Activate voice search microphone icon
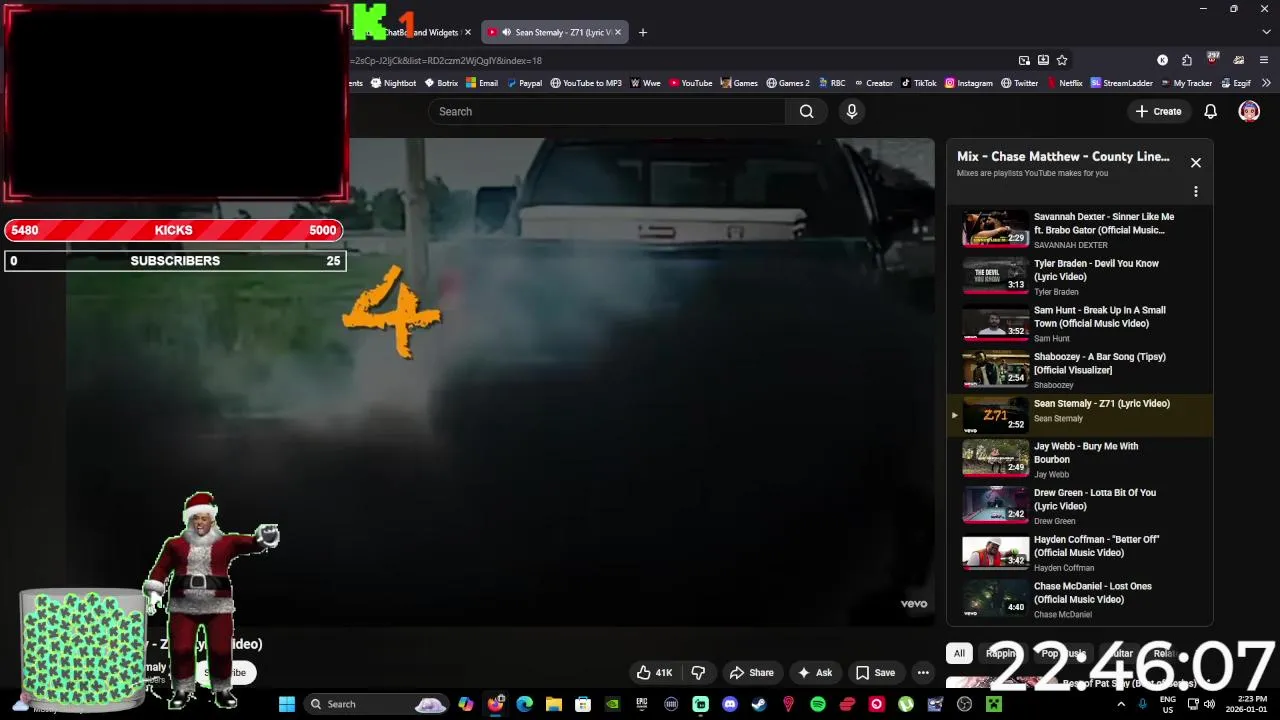This screenshot has height=720, width=1280. (852, 111)
